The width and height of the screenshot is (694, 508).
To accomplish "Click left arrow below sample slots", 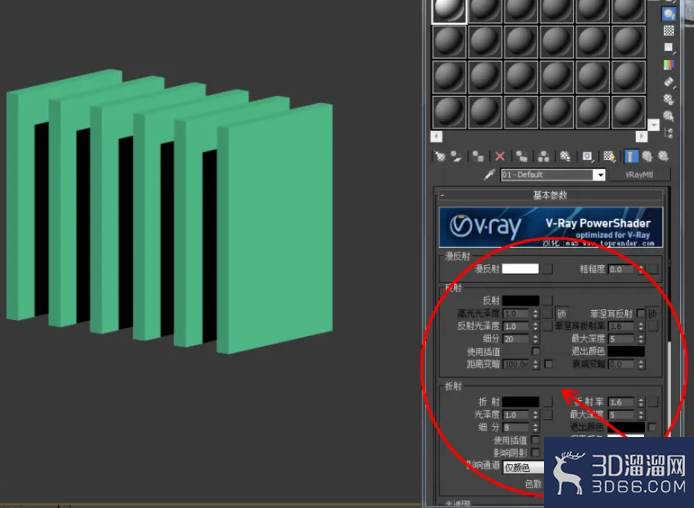I will (x=436, y=136).
